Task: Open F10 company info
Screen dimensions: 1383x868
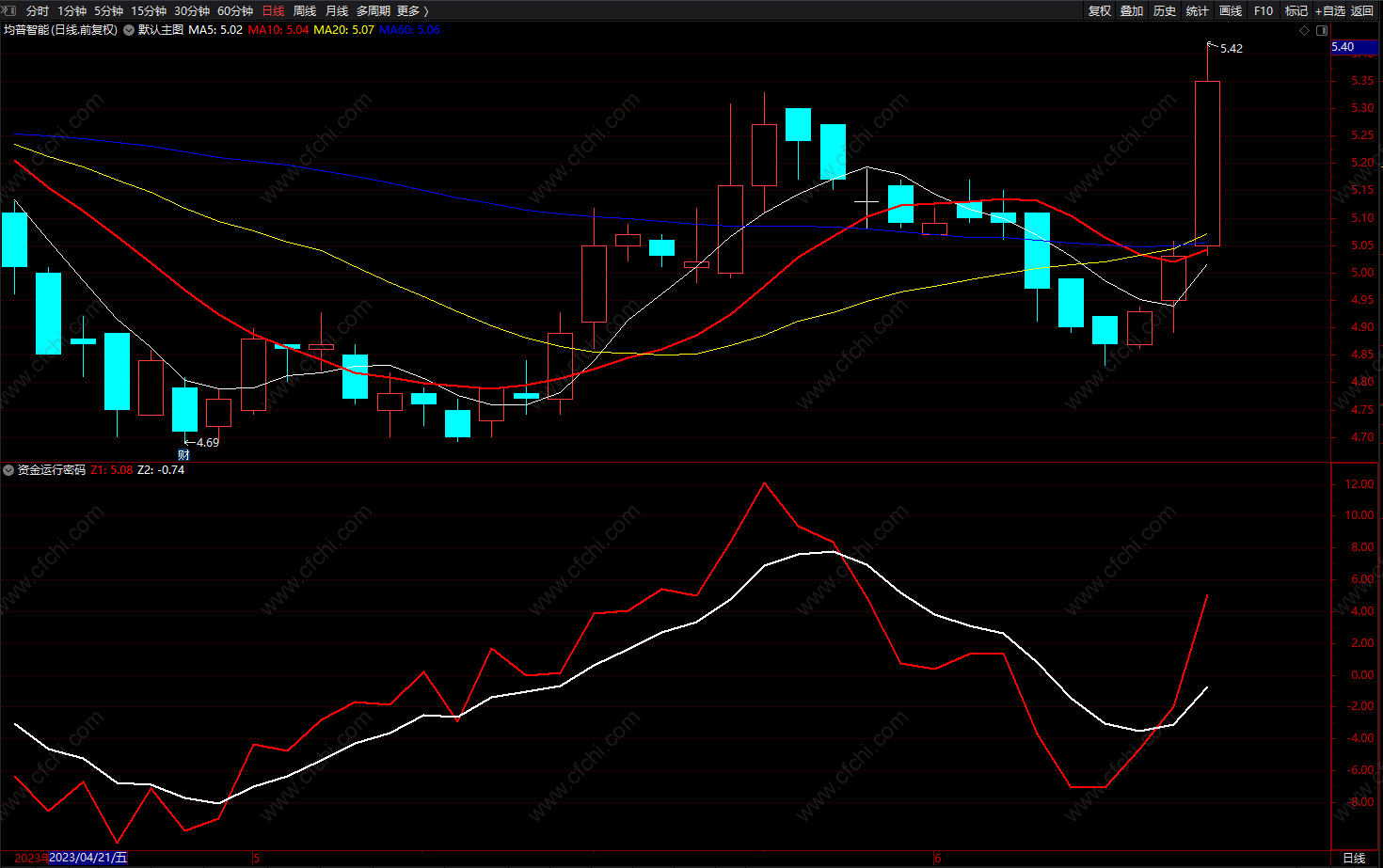Action: [1264, 11]
